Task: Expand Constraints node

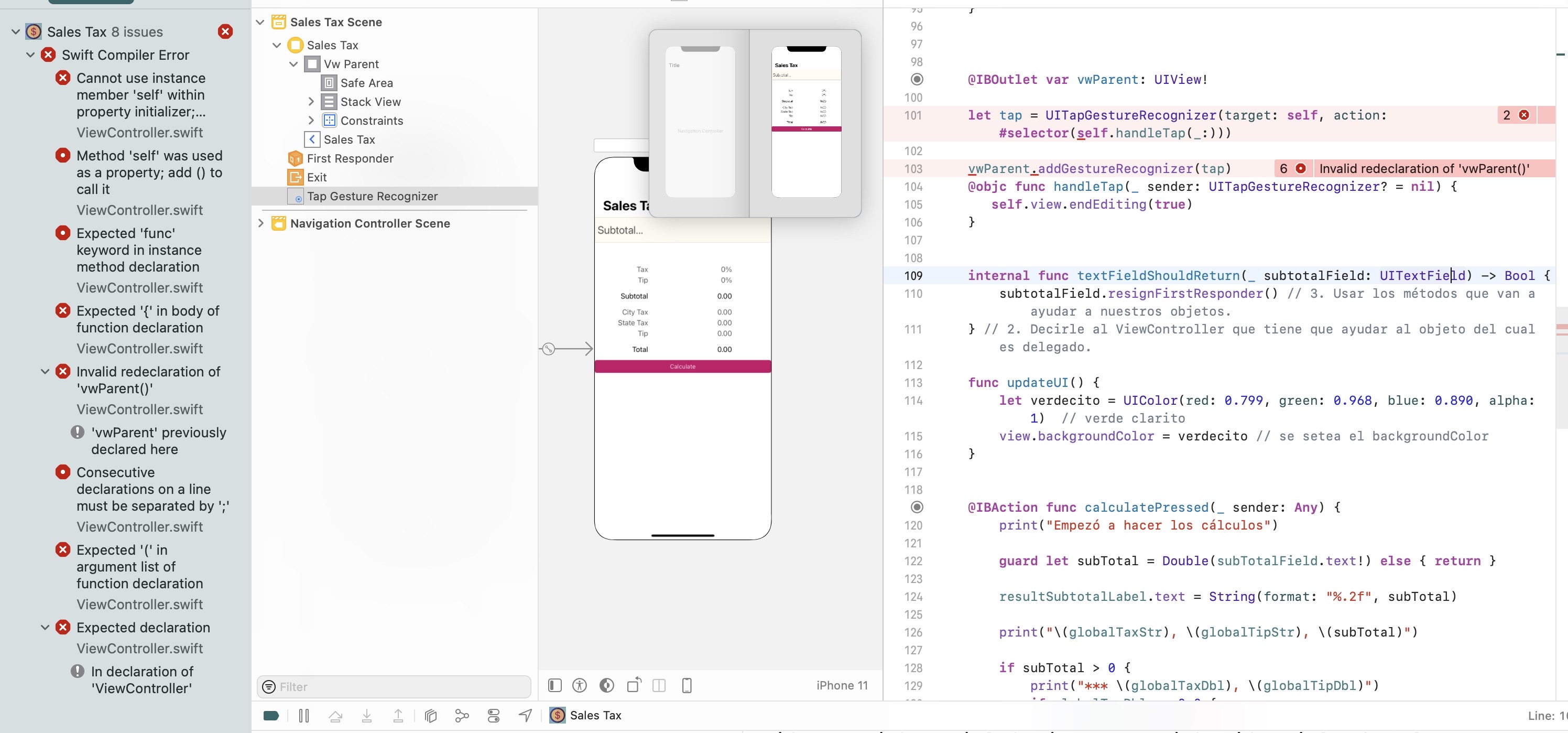Action: [x=310, y=121]
